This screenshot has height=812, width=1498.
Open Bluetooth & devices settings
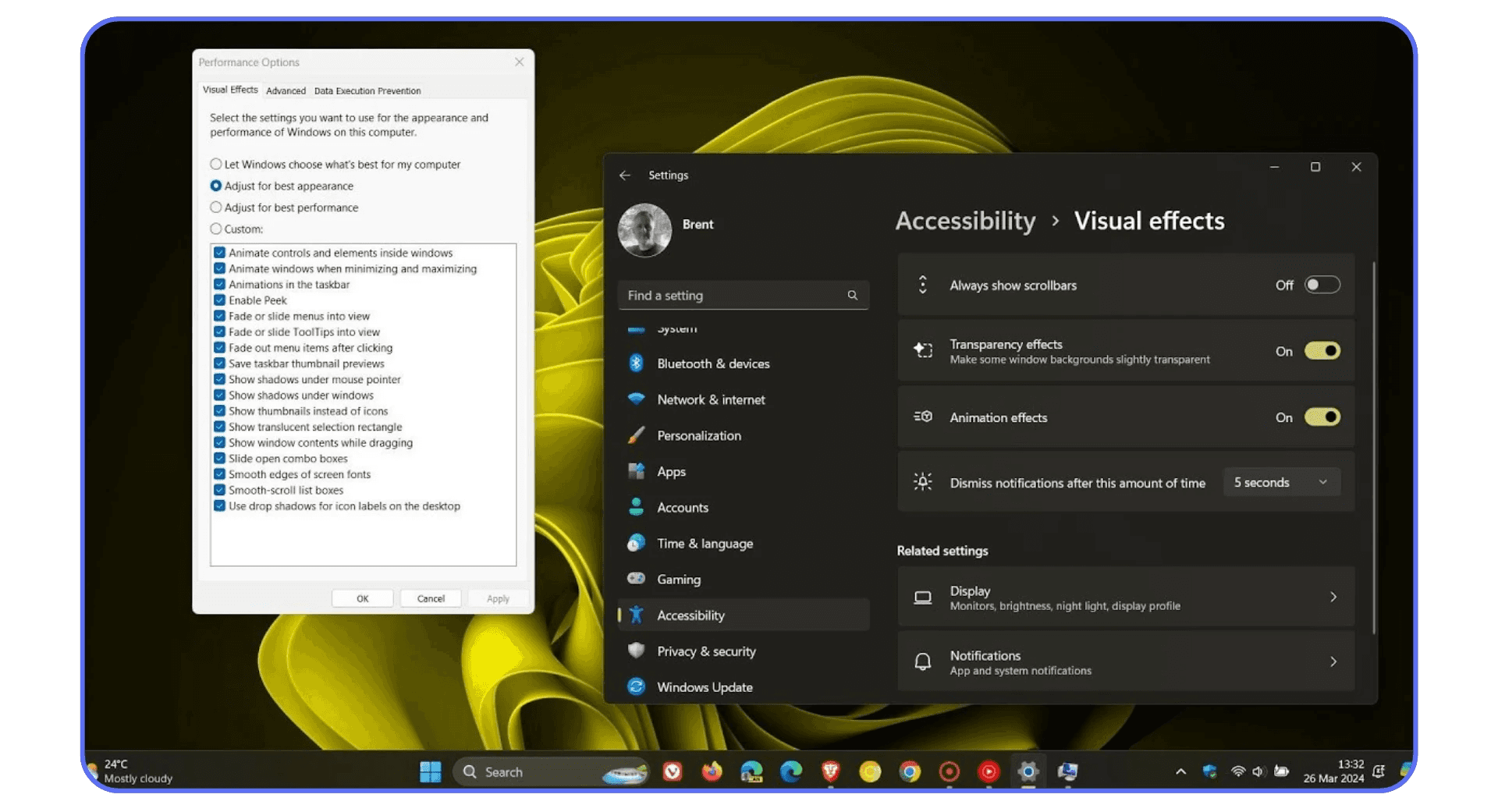pos(712,363)
